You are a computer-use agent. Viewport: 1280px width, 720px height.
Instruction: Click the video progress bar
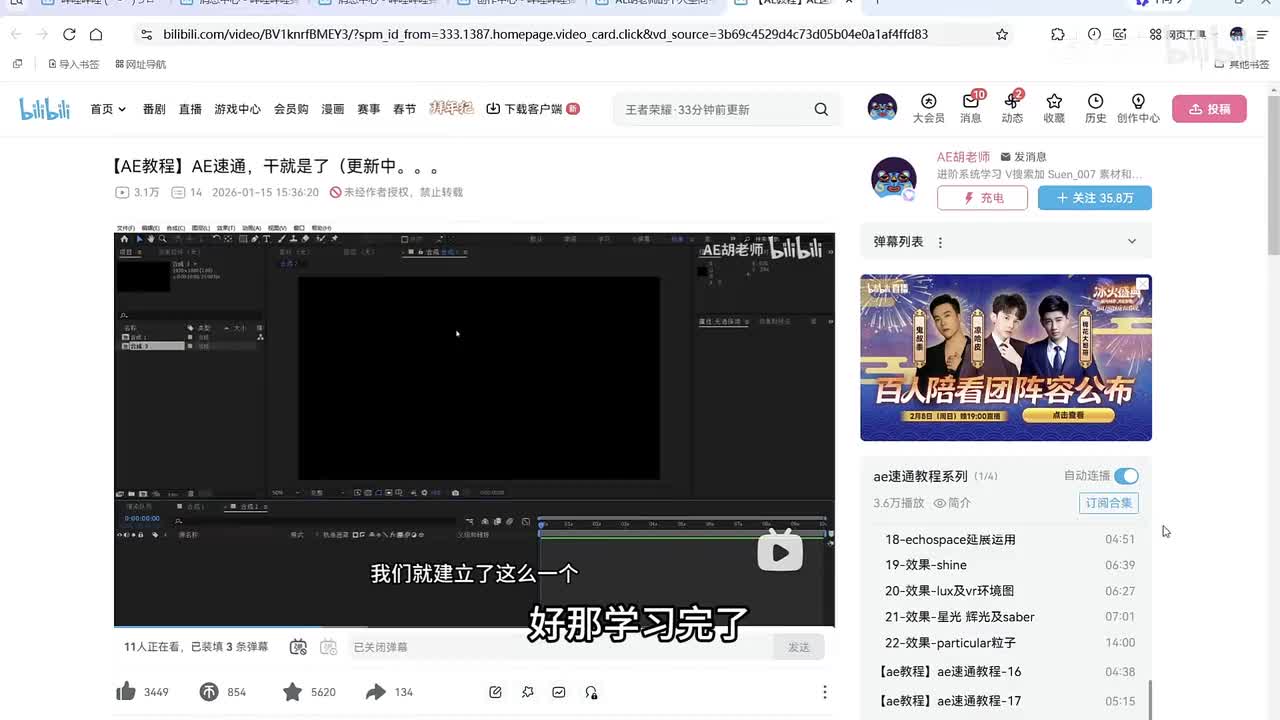coord(474,627)
